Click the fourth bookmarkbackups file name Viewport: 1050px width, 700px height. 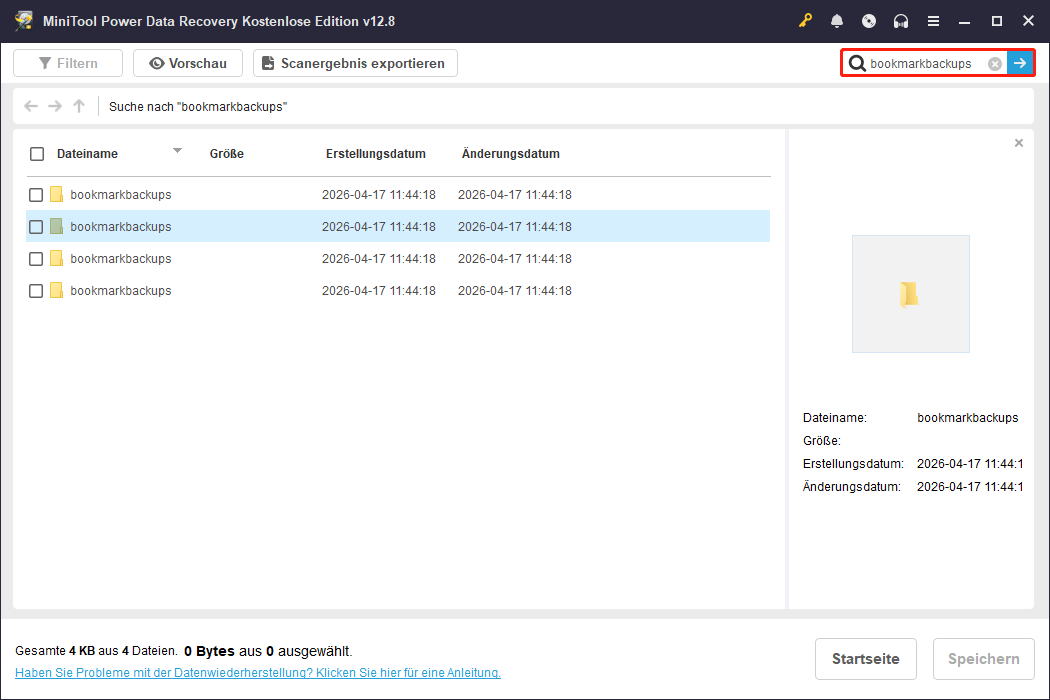coord(121,291)
